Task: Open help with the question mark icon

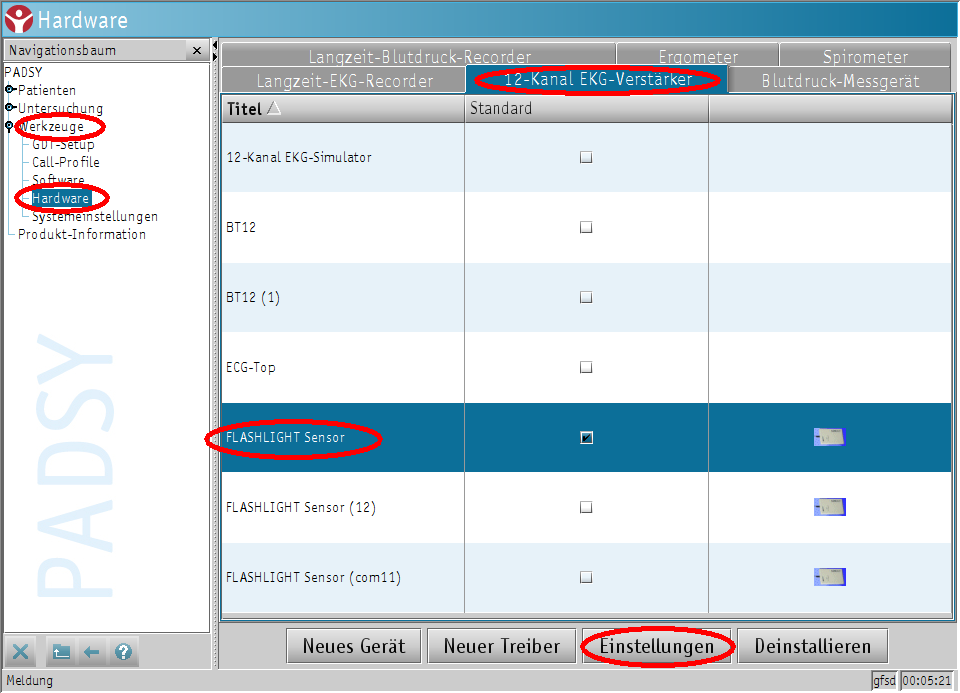Action: tap(123, 652)
